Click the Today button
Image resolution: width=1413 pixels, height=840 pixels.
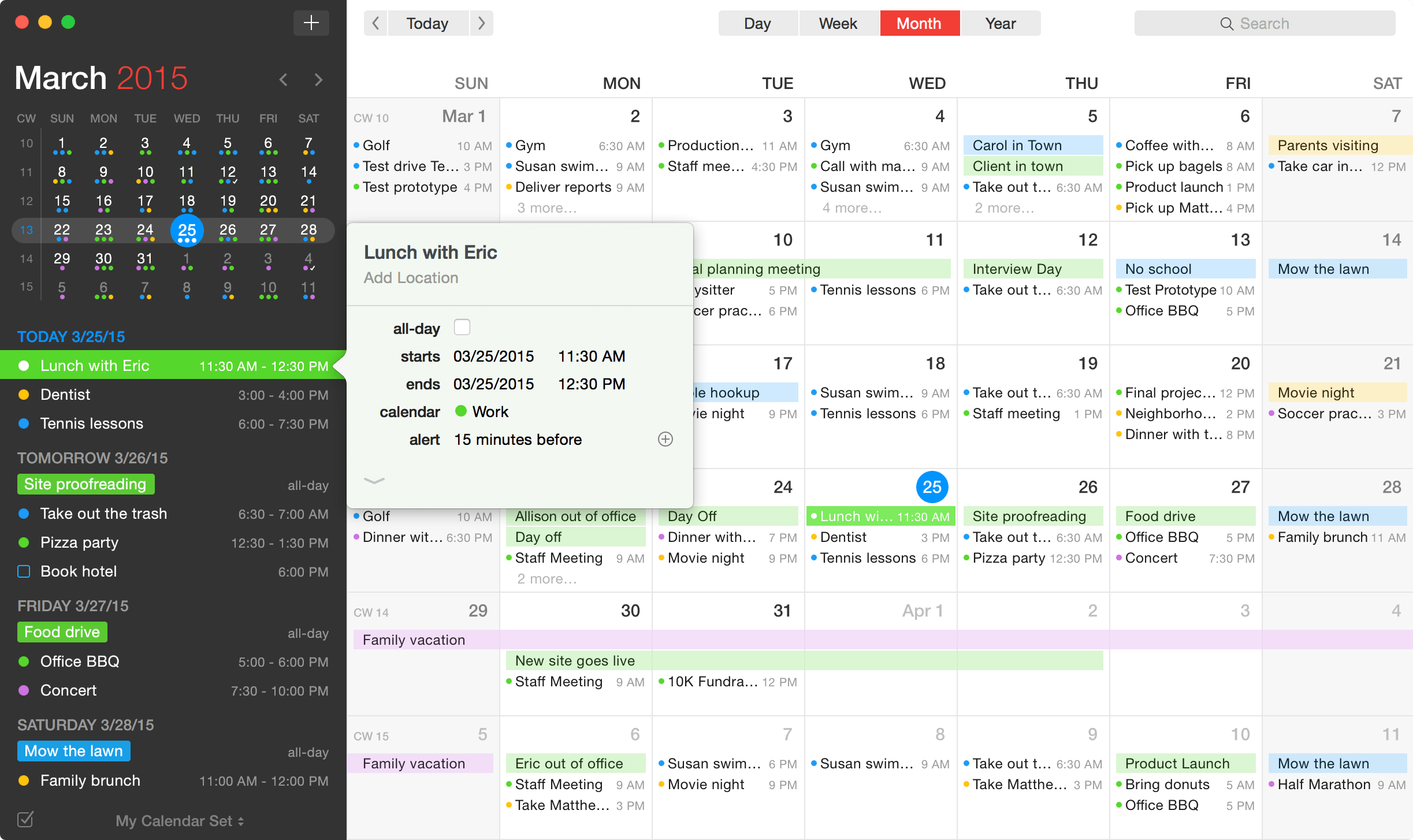427,23
